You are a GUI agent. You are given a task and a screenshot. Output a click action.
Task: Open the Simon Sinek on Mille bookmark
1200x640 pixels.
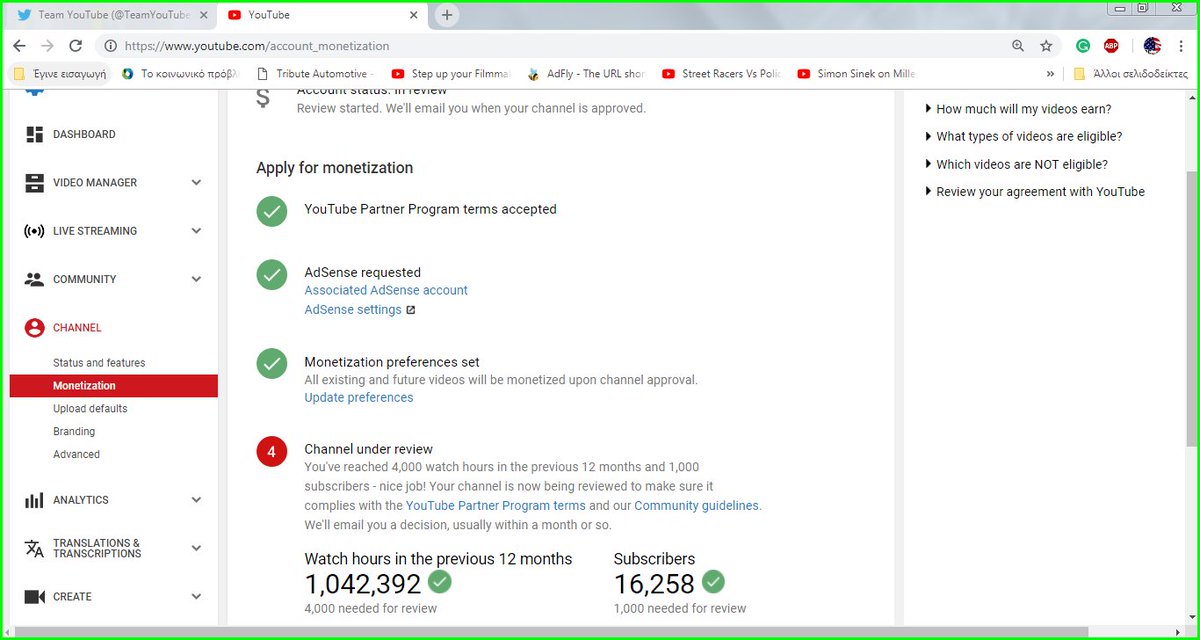[856, 74]
